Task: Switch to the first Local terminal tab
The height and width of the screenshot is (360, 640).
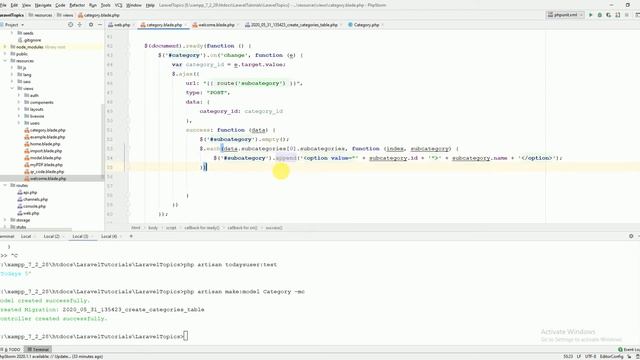Action: [x=26, y=236]
